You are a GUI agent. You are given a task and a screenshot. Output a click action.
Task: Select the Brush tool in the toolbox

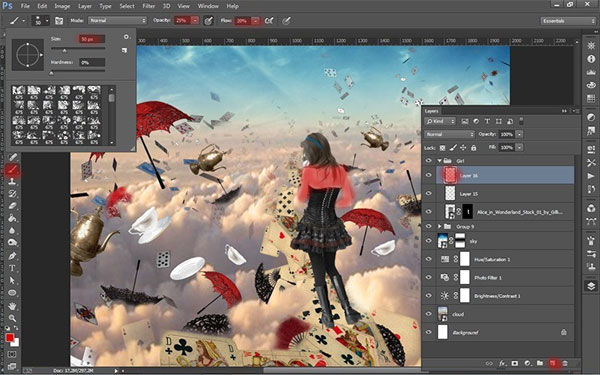[12, 169]
